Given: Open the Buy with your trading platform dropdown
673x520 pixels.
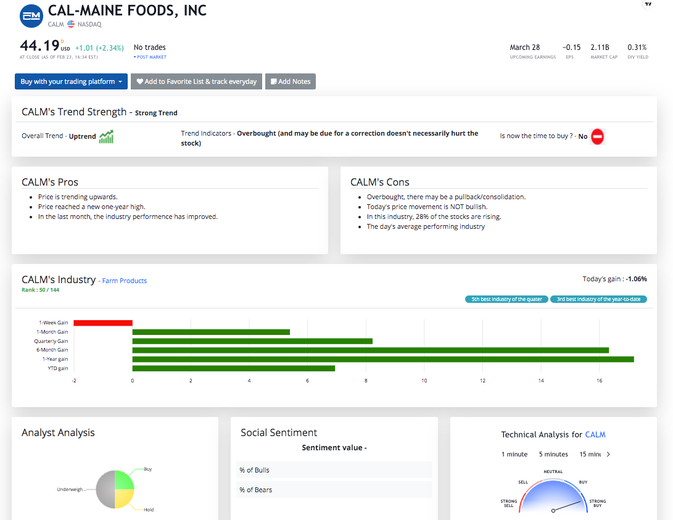Looking at the screenshot, I should pyautogui.click(x=71, y=82).
